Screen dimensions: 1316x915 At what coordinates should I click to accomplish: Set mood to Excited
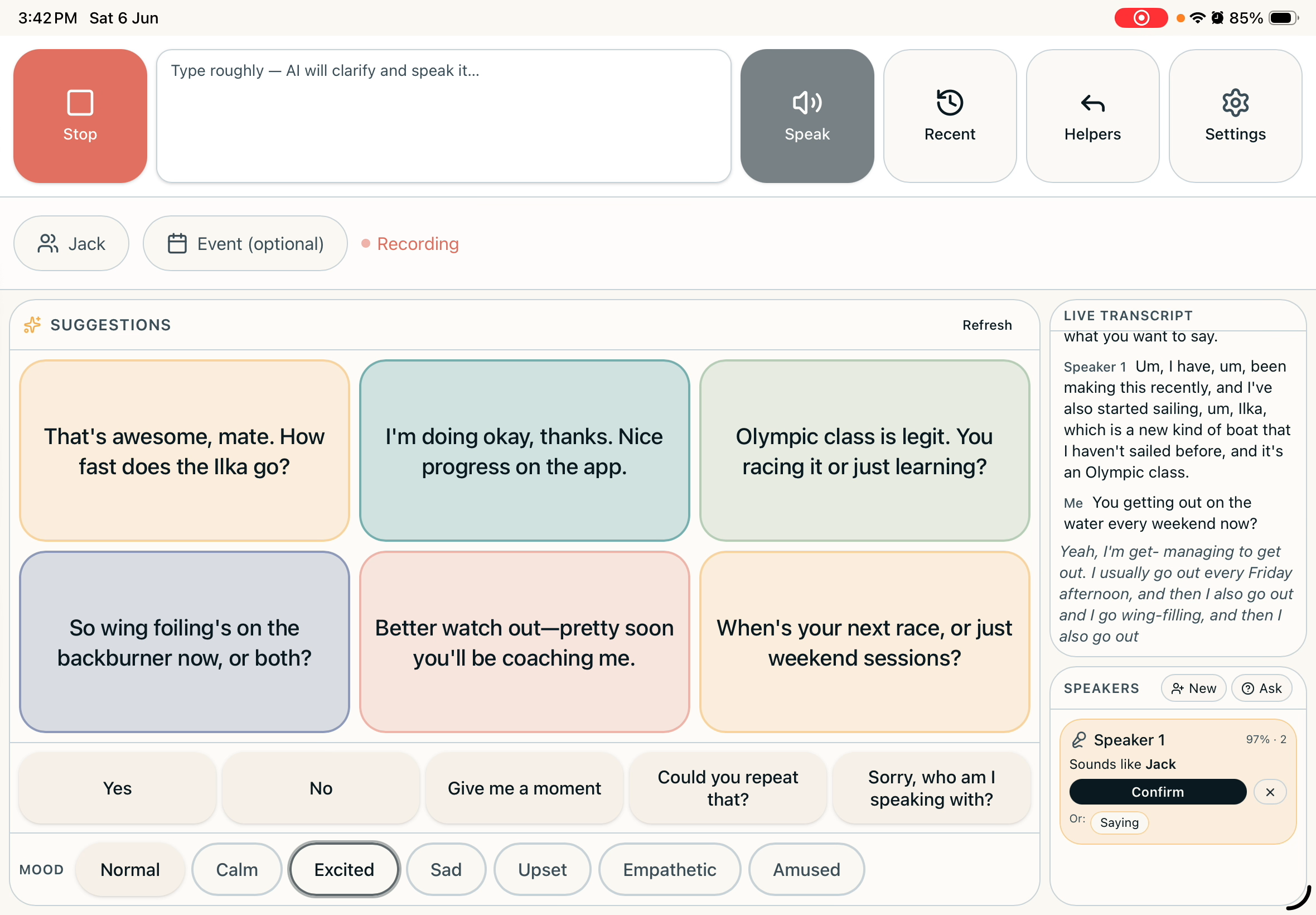pyautogui.click(x=343, y=869)
